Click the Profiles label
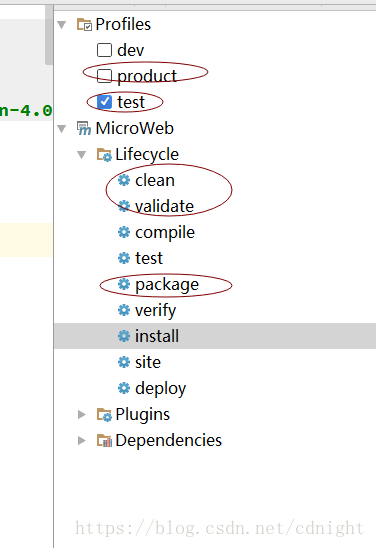This screenshot has height=548, width=376. point(123,24)
